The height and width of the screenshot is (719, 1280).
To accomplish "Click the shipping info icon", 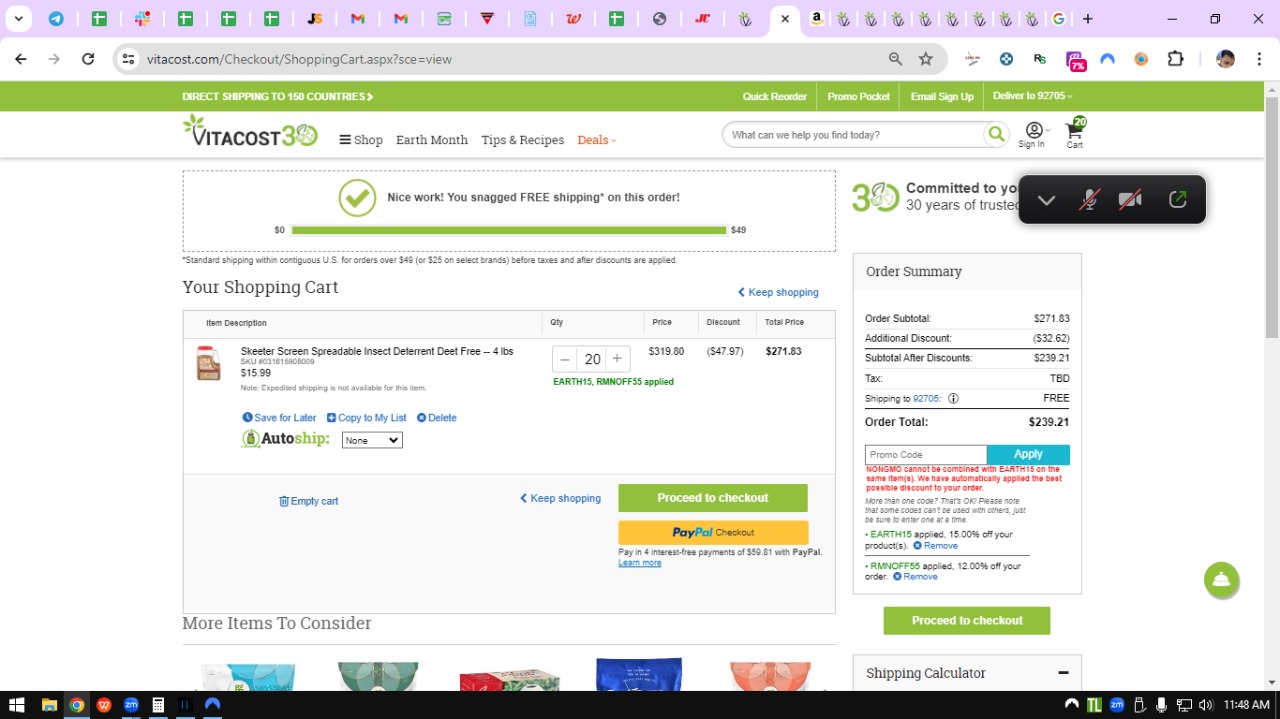I will 953,398.
